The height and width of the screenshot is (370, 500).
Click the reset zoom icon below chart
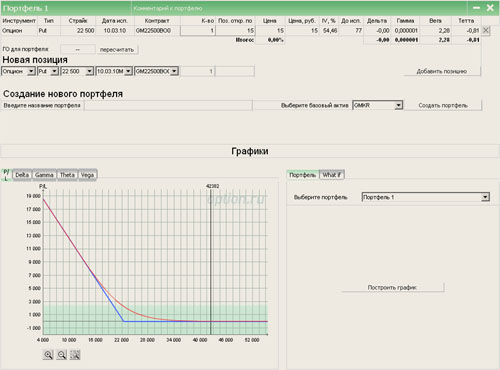75,355
